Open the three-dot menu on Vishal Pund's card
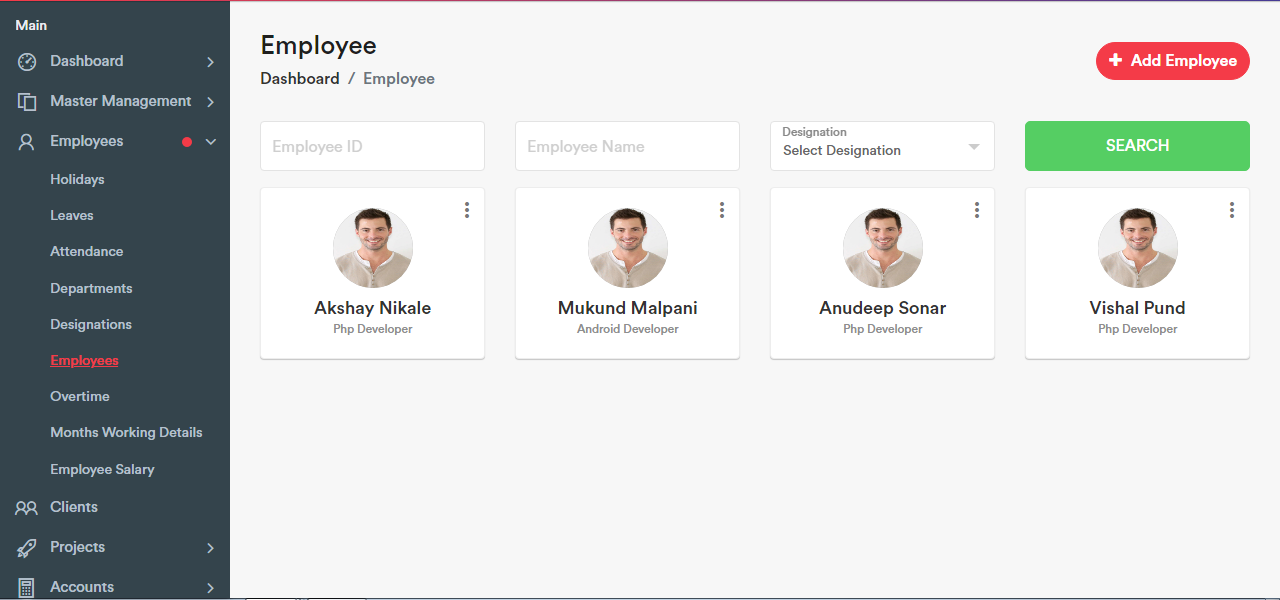1280x600 pixels. (x=1232, y=210)
